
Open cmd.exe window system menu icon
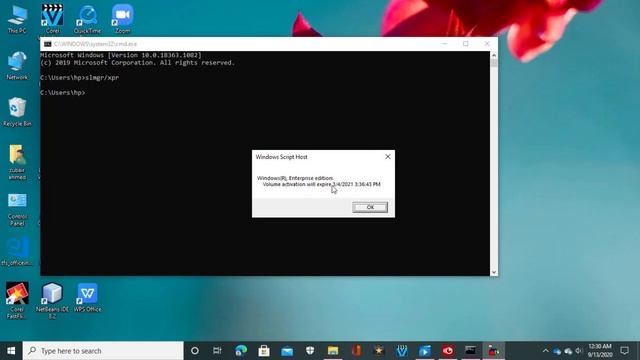tap(47, 44)
